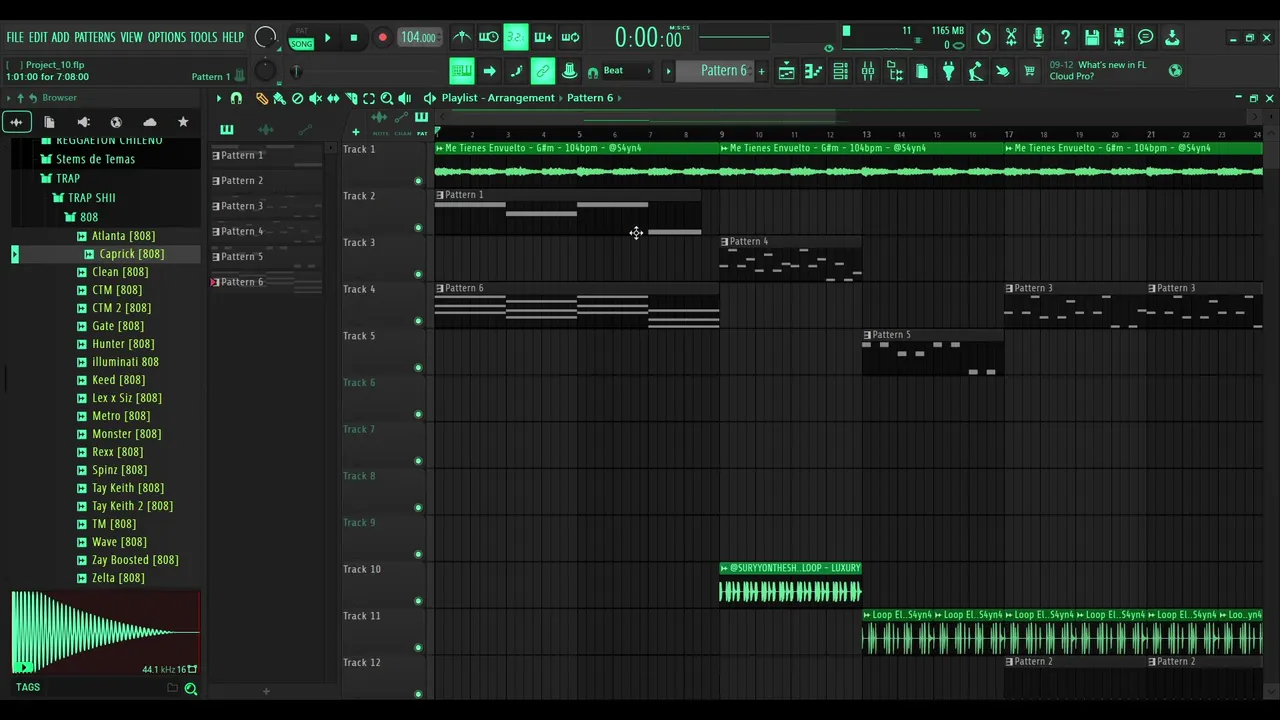Click the undo history arrow icon
This screenshot has height=720, width=1280.
coord(984,38)
